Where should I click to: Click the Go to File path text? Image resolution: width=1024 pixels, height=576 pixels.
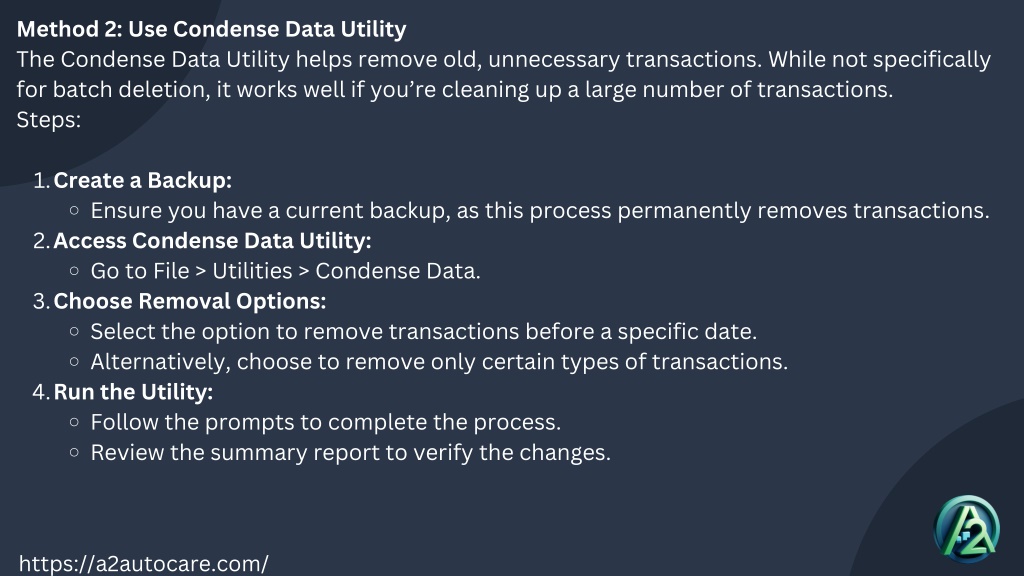(x=285, y=271)
